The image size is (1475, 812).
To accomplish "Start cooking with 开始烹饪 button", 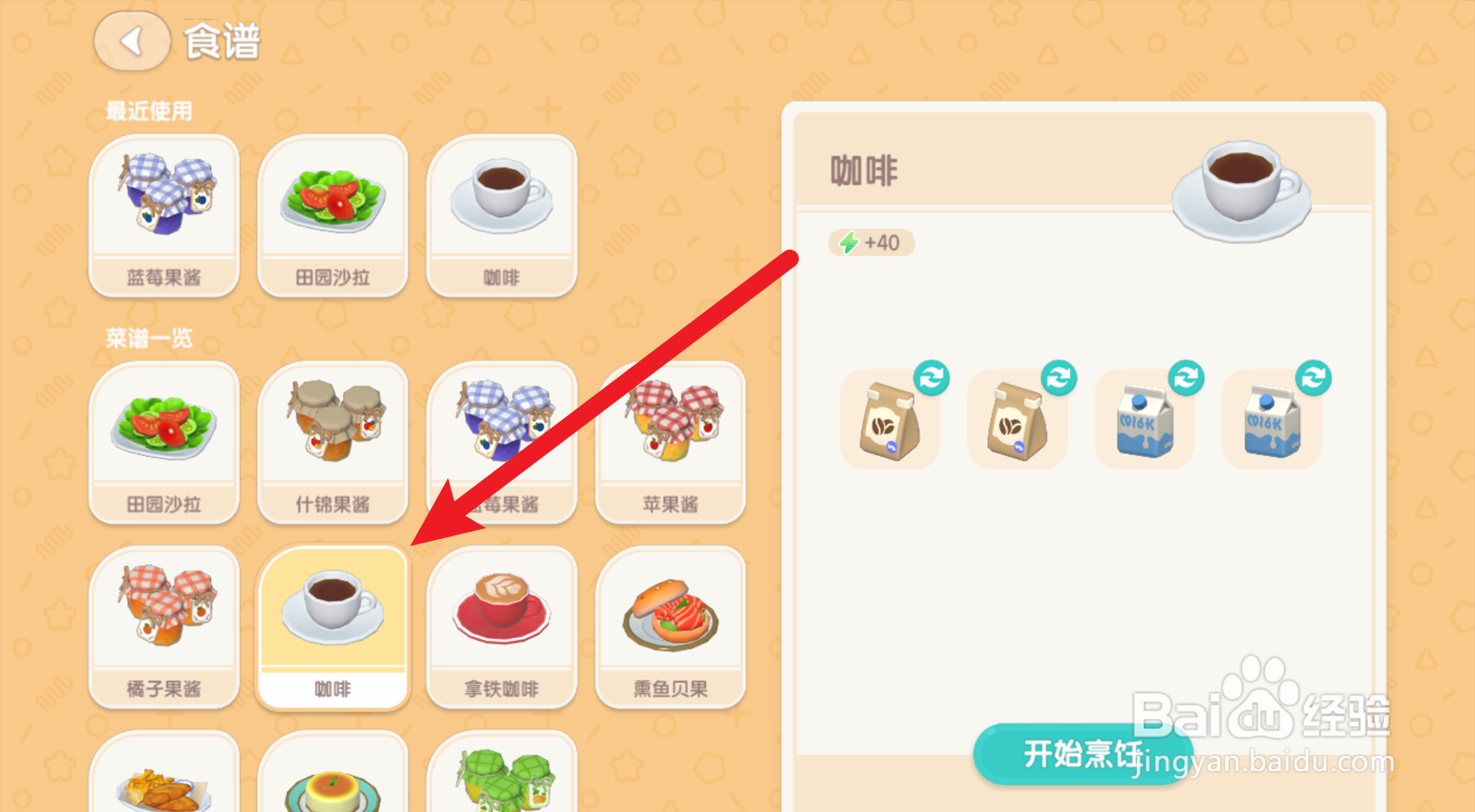I will (x=1083, y=753).
